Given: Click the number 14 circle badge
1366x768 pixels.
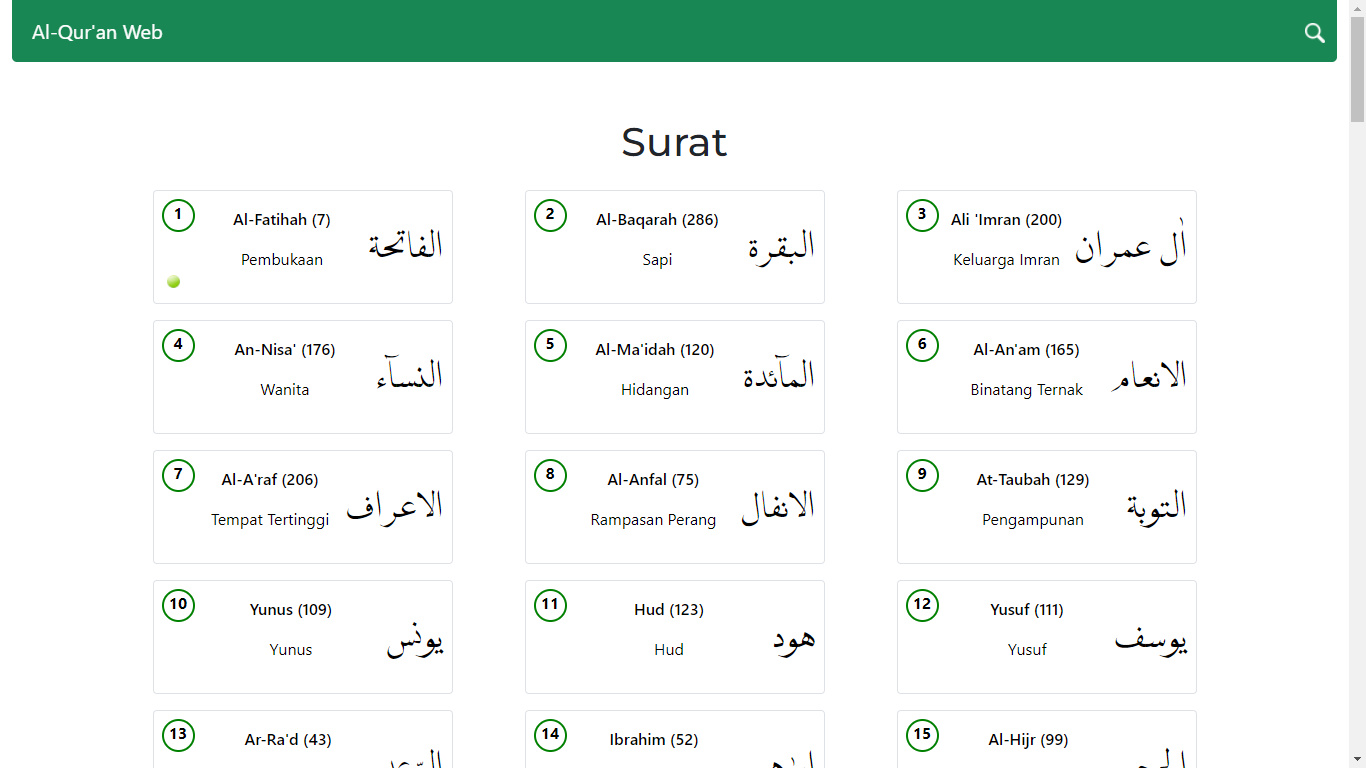Looking at the screenshot, I should pyautogui.click(x=550, y=735).
